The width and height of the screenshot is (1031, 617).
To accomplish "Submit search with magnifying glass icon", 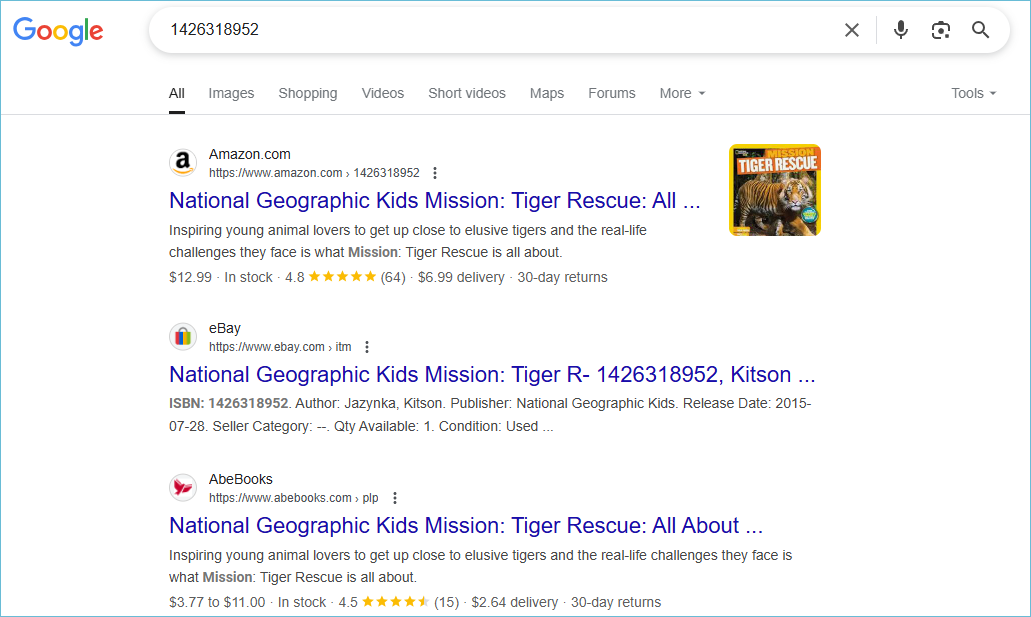I will (980, 30).
